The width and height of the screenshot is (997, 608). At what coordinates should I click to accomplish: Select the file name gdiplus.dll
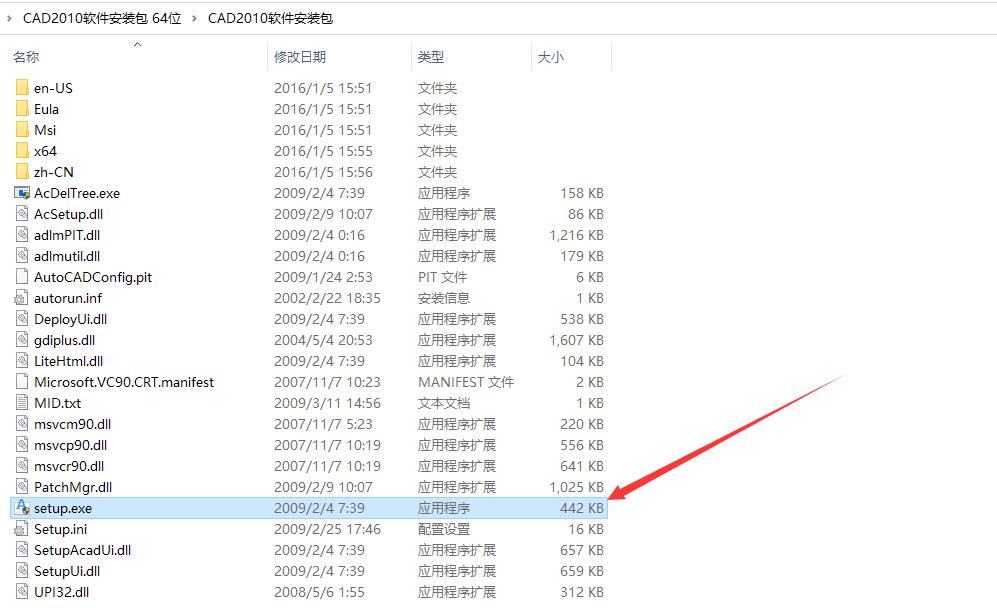(x=64, y=340)
